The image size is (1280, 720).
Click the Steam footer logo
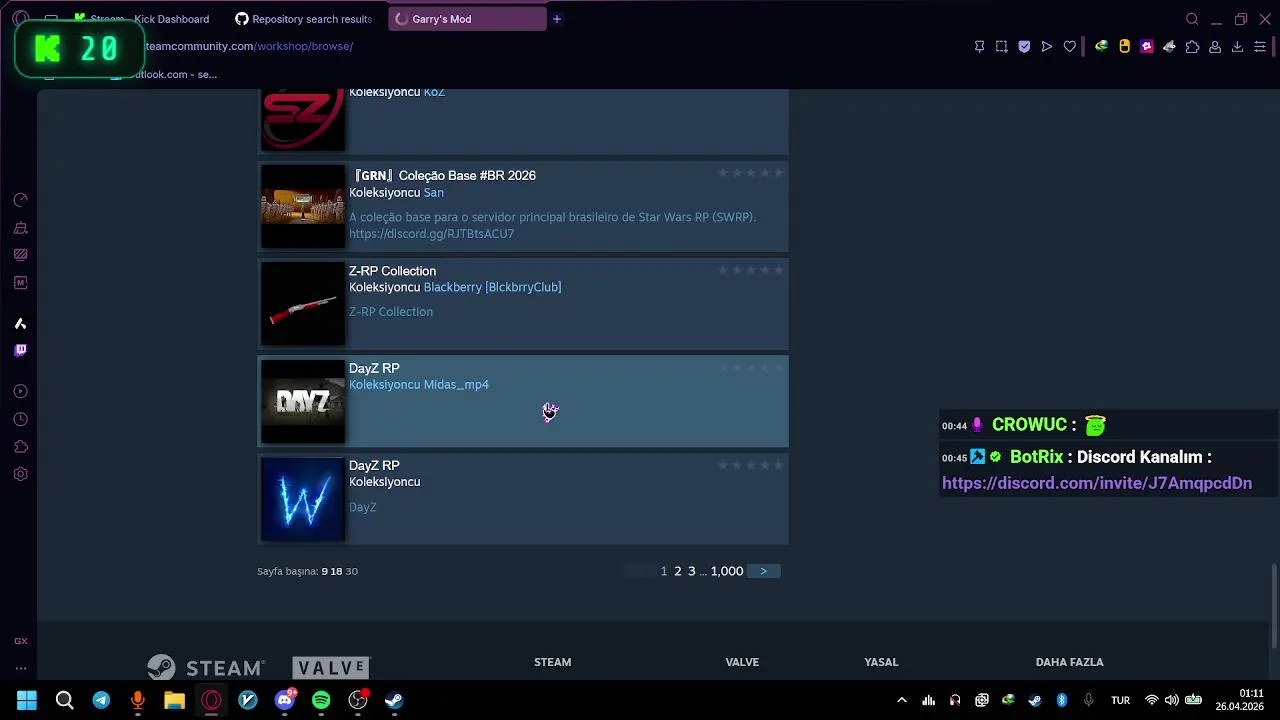coord(206,667)
